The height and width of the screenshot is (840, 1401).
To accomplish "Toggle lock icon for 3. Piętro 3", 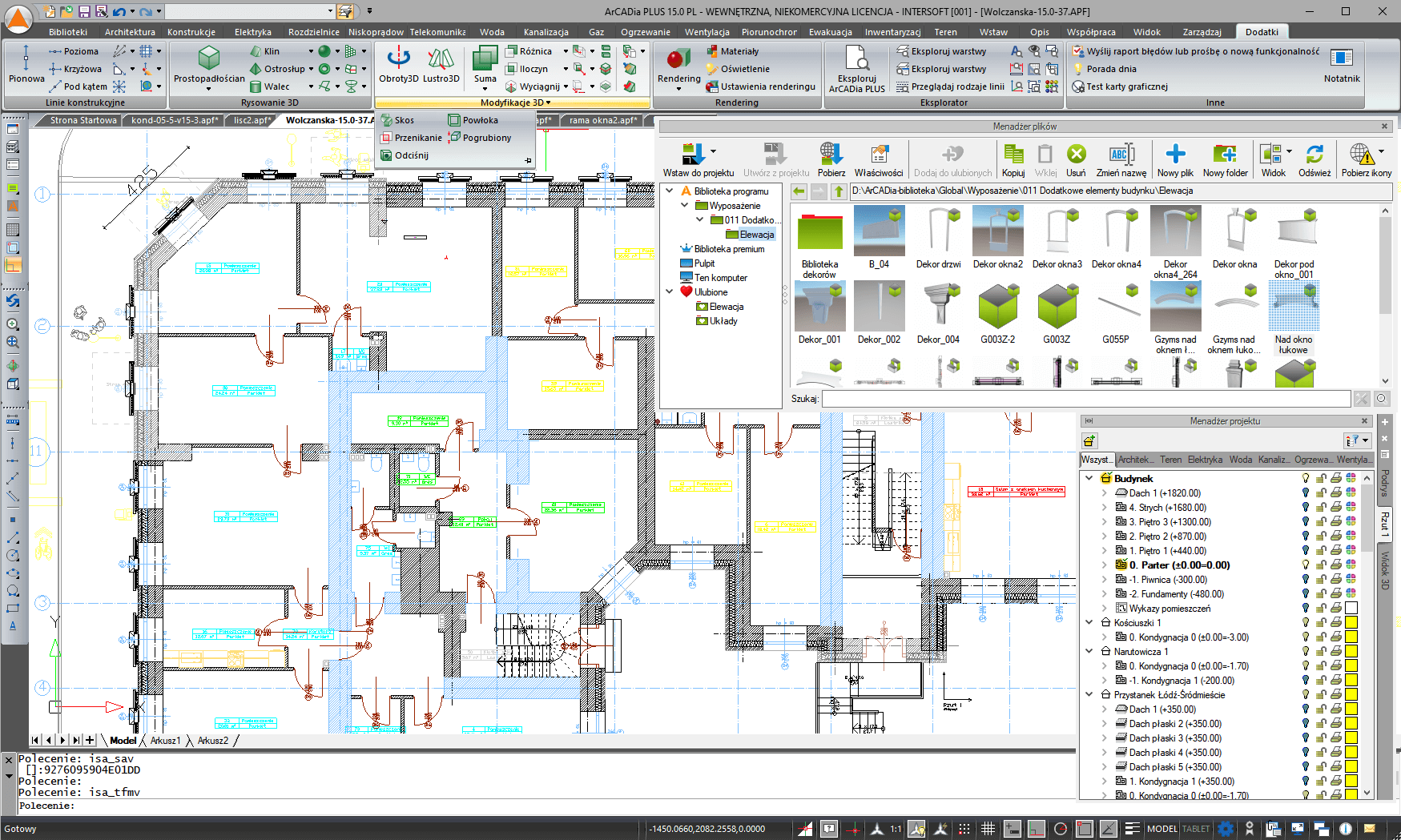I will click(1321, 522).
